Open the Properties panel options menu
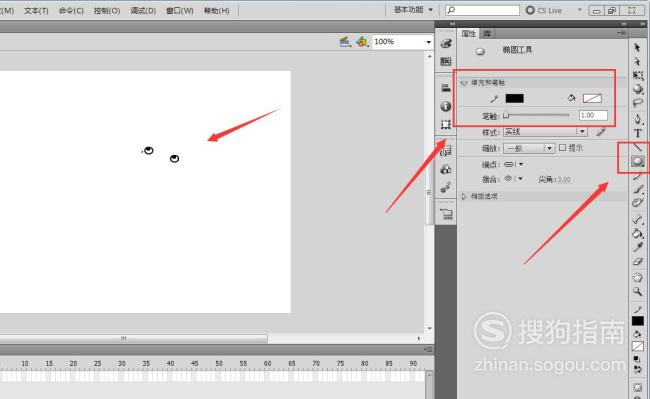650x399 pixels. (621, 33)
